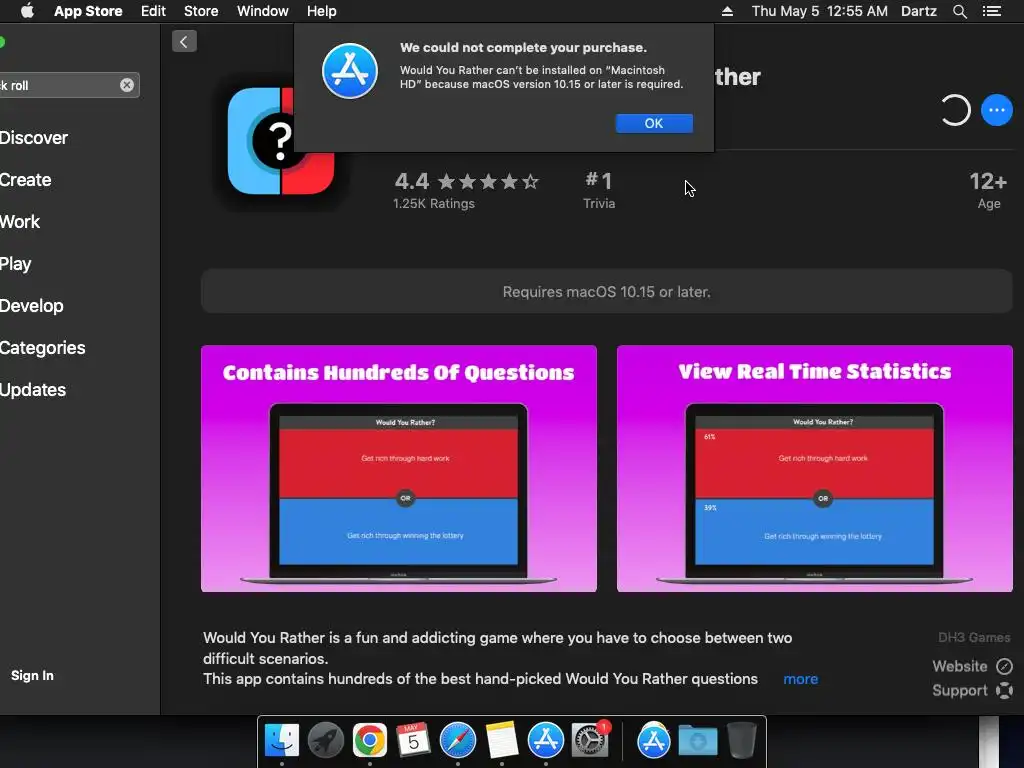Viewport: 1024px width, 768px height.
Task: Click OK in the purchase error dialog
Action: pyautogui.click(x=654, y=123)
